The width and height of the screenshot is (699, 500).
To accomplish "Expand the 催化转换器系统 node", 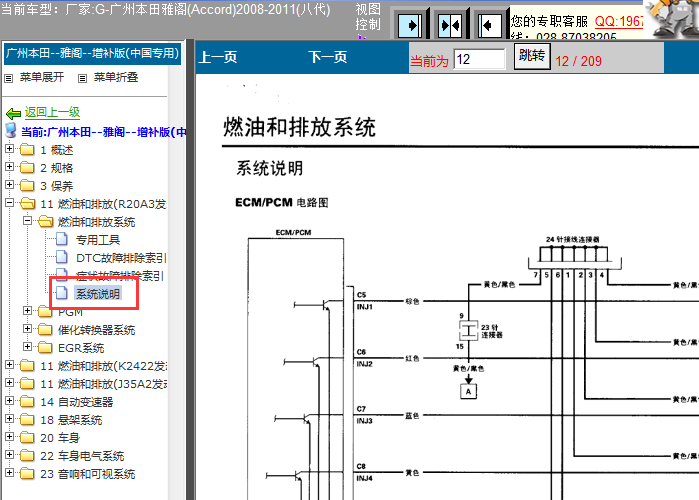I will (27, 328).
